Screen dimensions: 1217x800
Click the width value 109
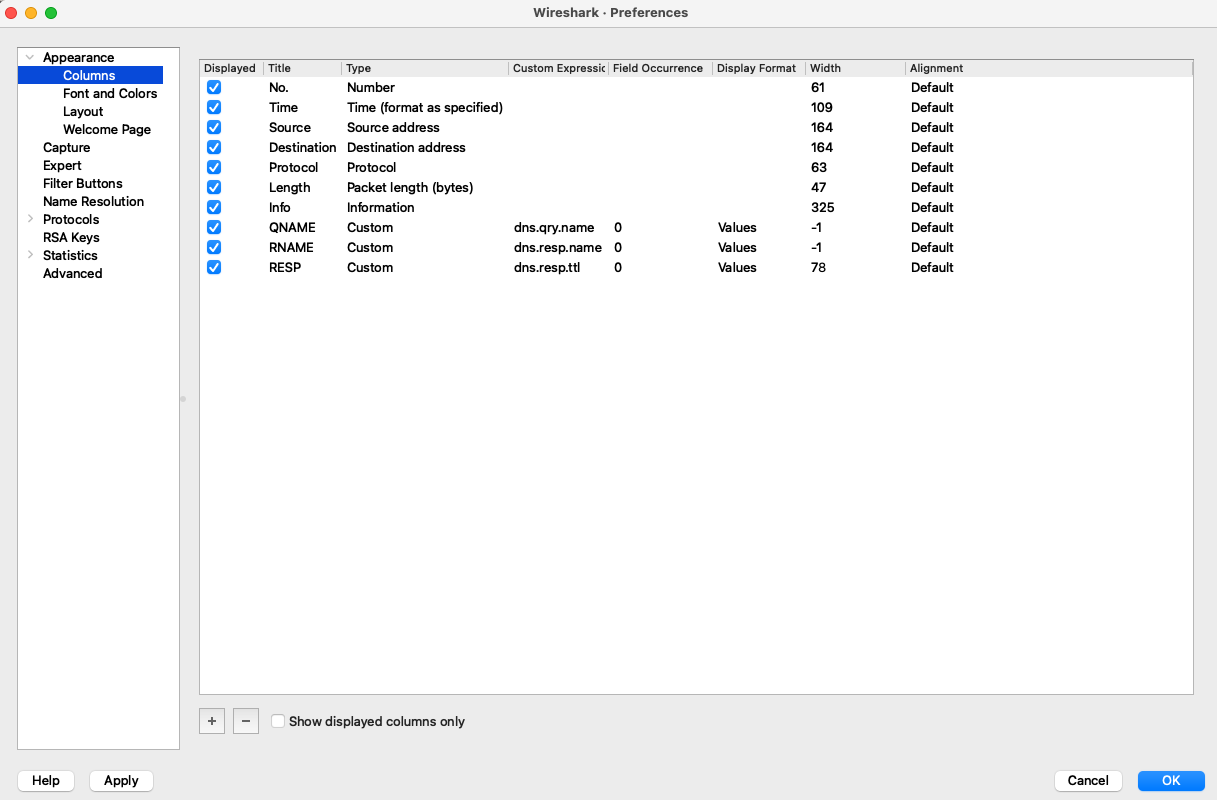(x=822, y=107)
